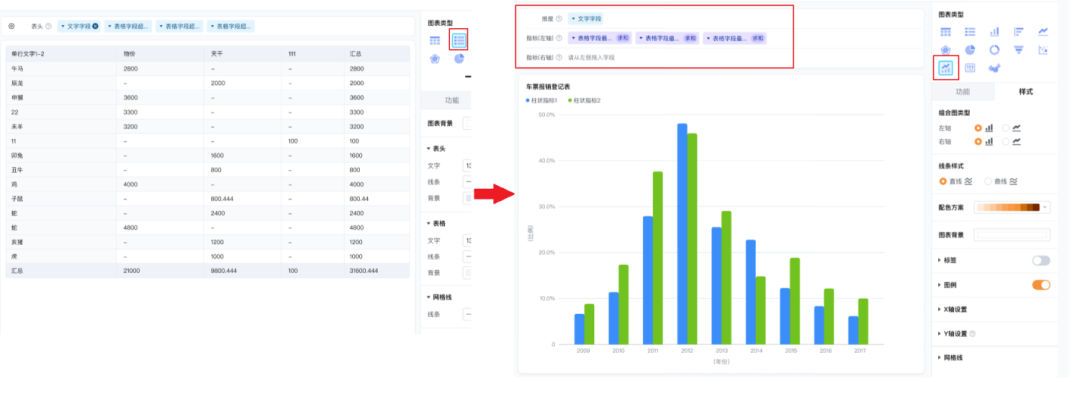Switch to the 功能 tab in right panel
This screenshot has height=399, width=1080.
pos(963,92)
